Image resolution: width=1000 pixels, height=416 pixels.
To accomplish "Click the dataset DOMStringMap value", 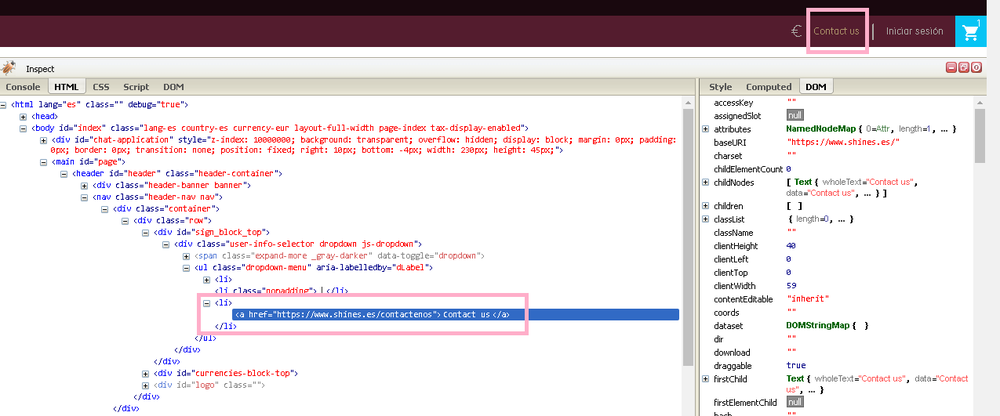I will coord(828,325).
